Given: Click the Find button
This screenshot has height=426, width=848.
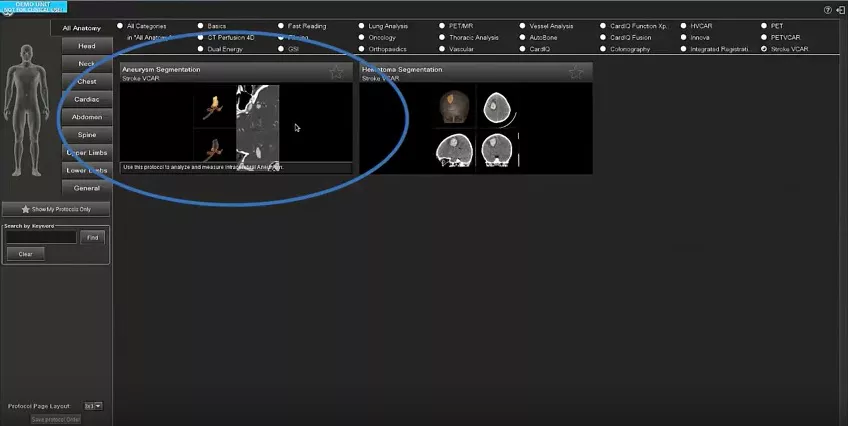Looking at the screenshot, I should click(x=92, y=237).
